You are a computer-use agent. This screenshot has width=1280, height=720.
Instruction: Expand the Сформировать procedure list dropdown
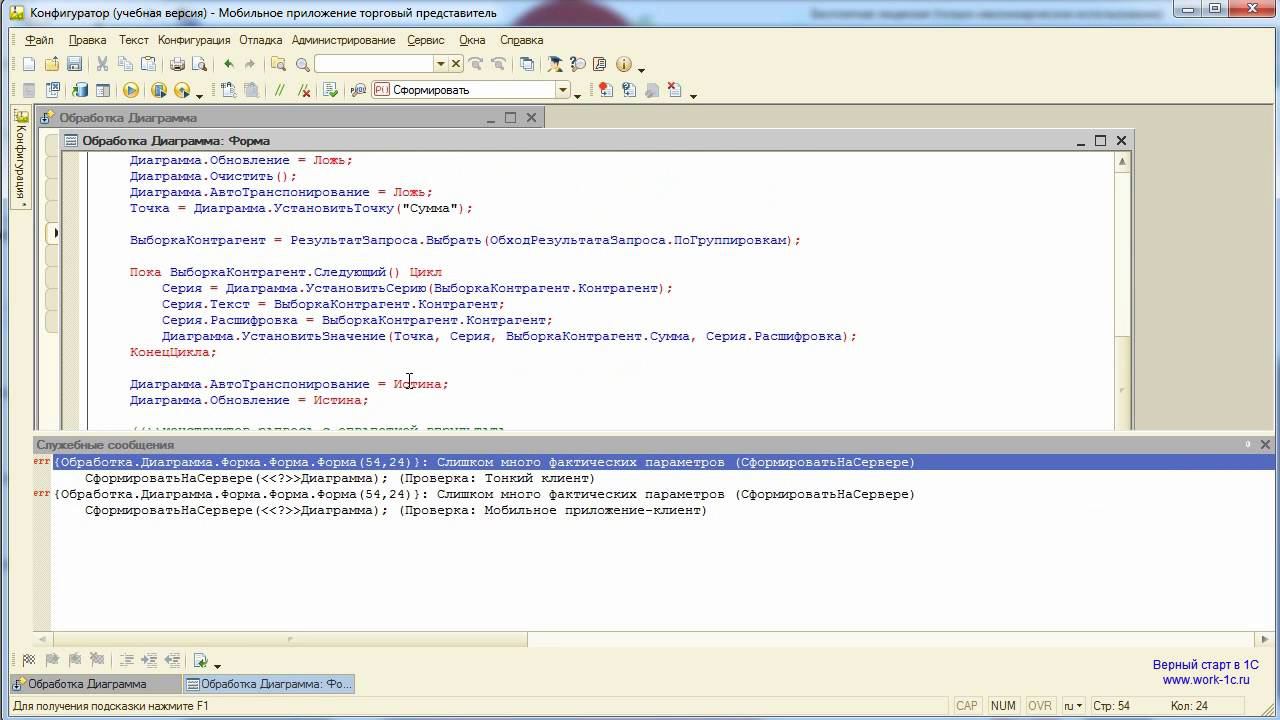[x=562, y=90]
